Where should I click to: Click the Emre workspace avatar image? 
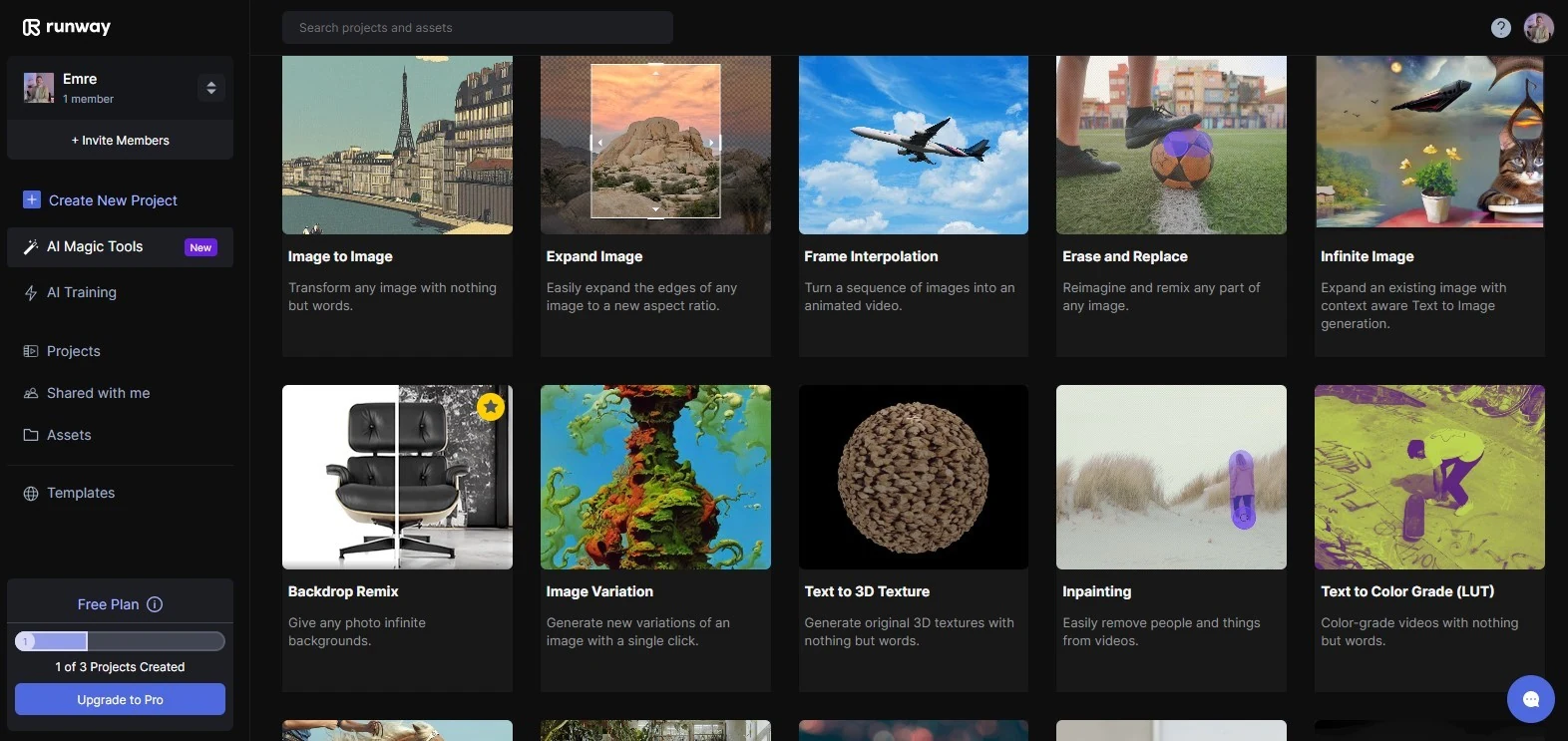point(39,88)
